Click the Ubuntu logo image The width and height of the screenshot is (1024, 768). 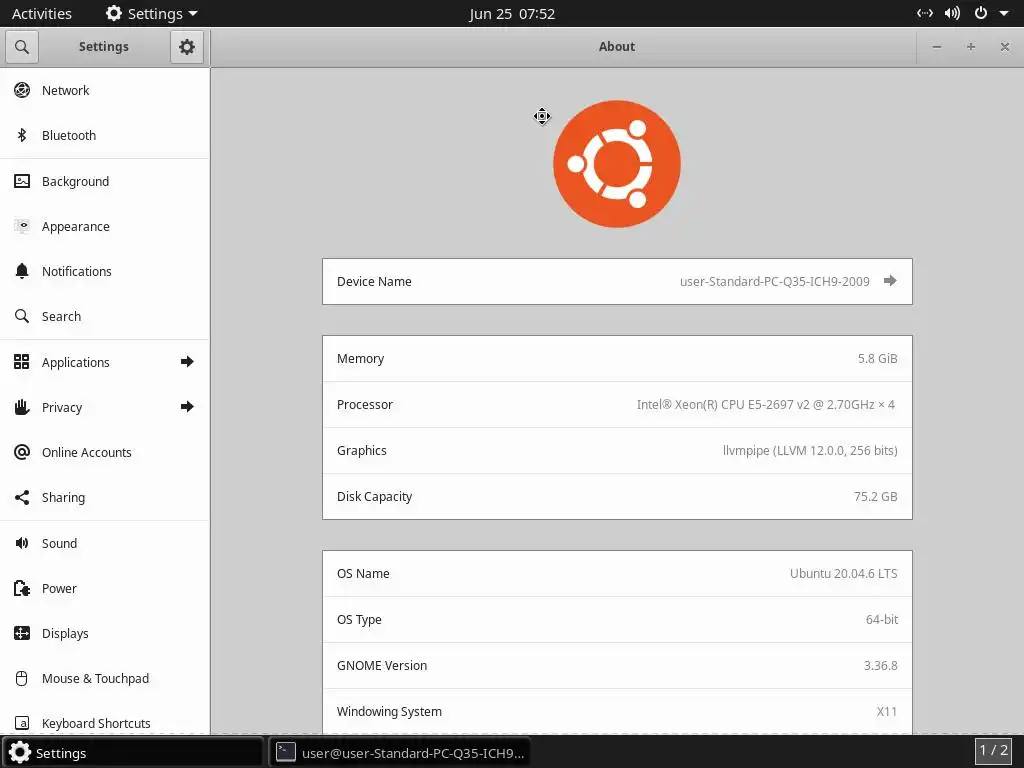pyautogui.click(x=616, y=164)
